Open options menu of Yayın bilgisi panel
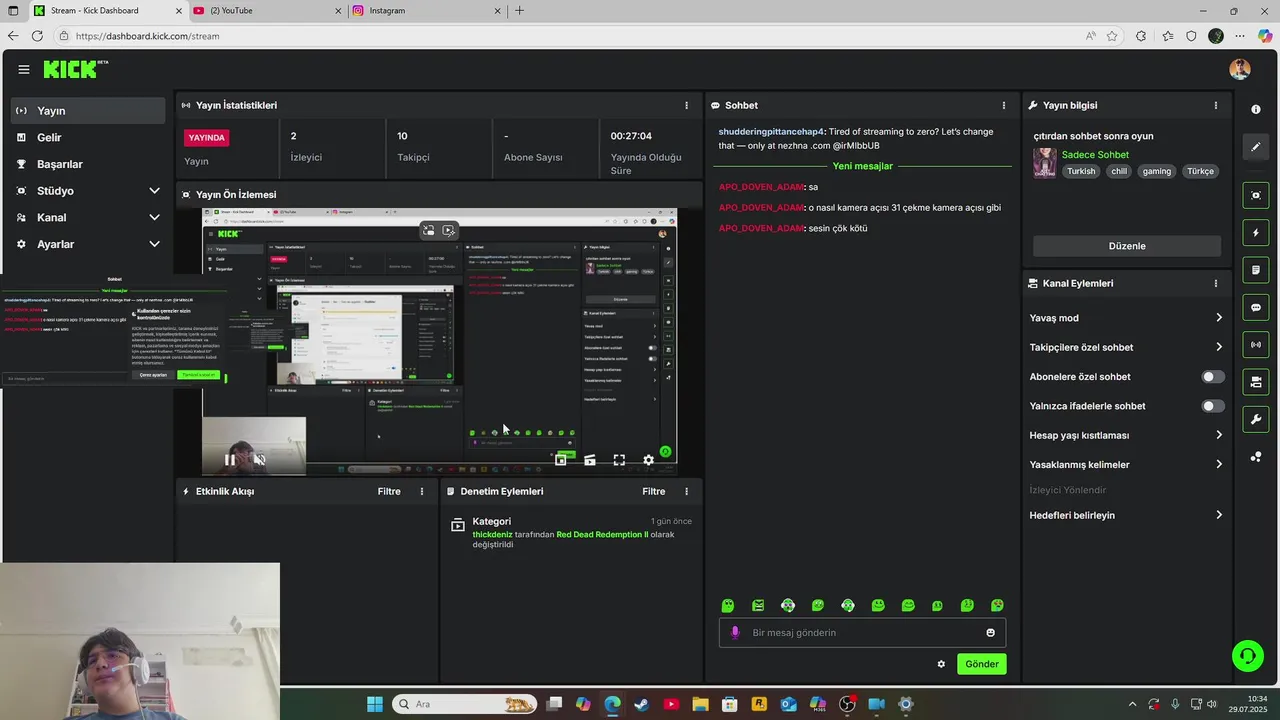Screen dimensions: 1280x720 coord(1216,105)
